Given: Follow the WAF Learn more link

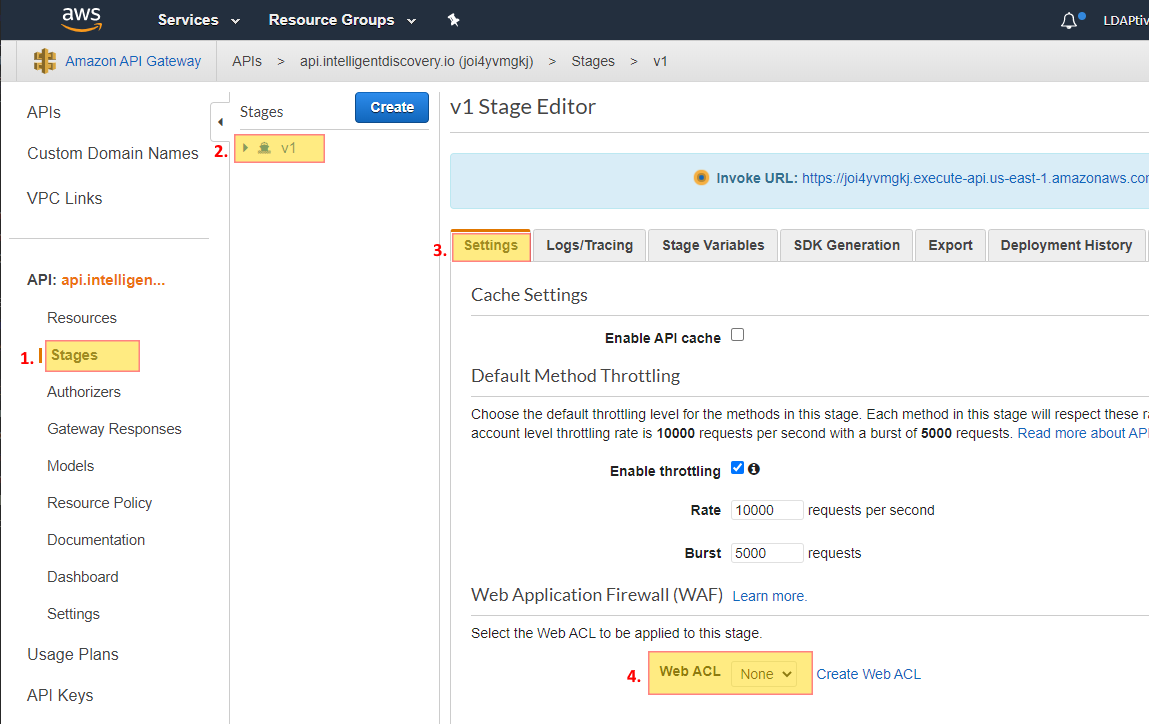Looking at the screenshot, I should click(769, 596).
